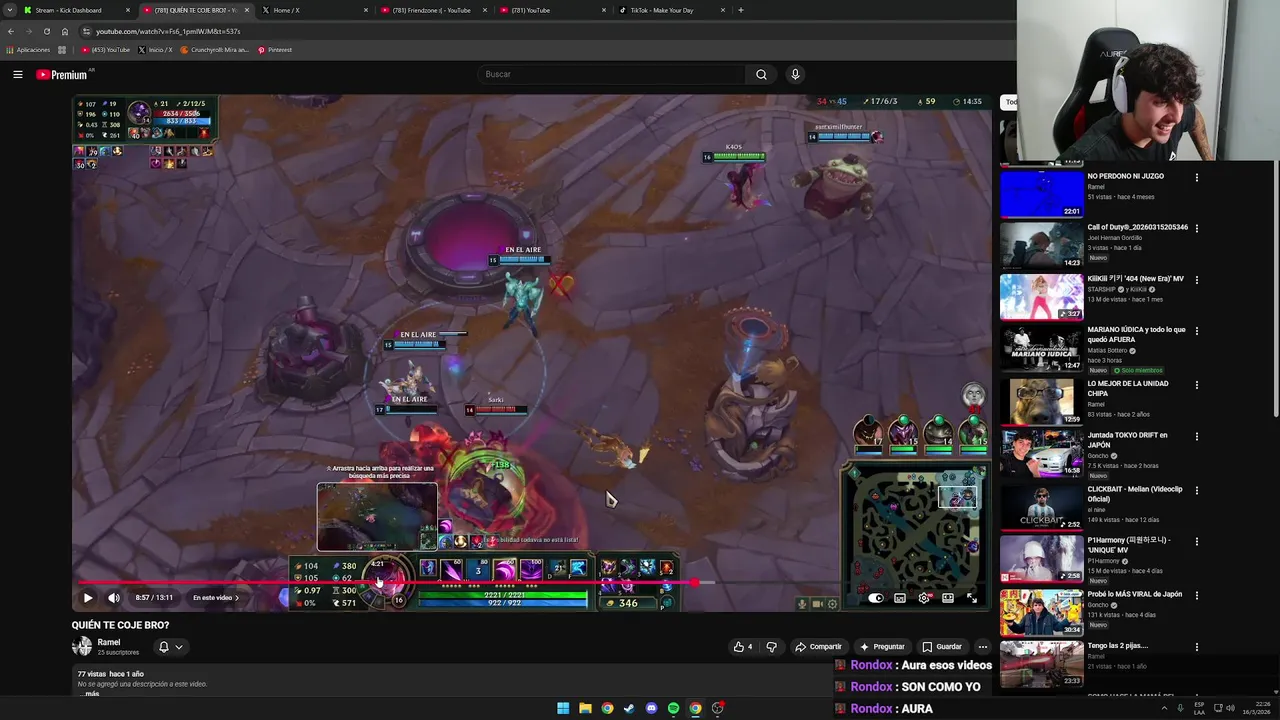This screenshot has height=720, width=1280.
Task: Open a new browser tab with plus
Action: click(740, 10)
